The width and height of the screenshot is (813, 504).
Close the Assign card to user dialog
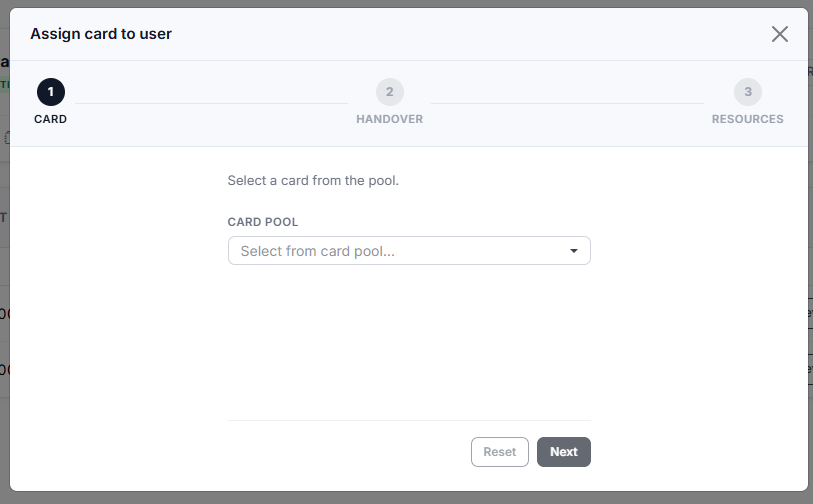(x=779, y=34)
